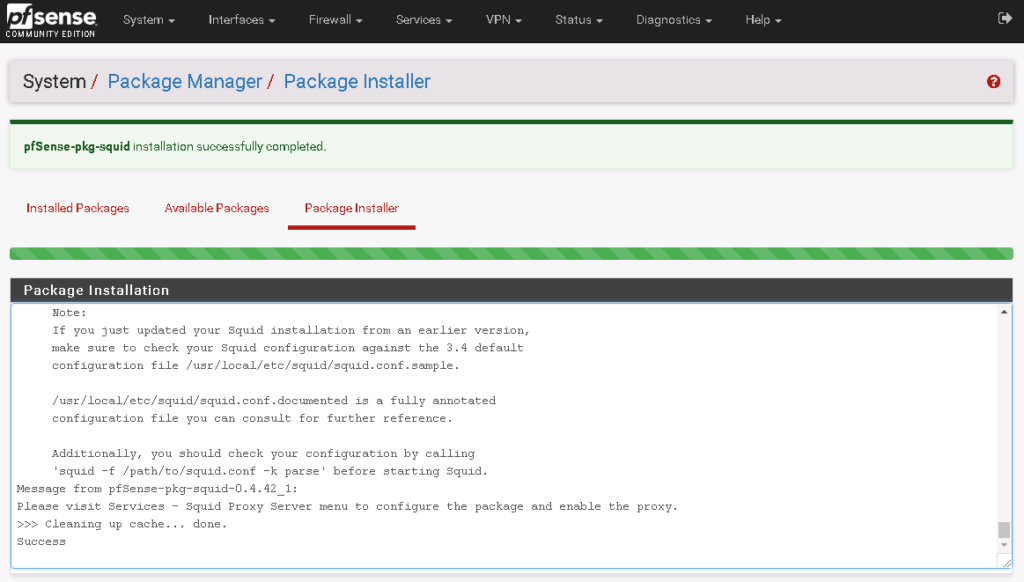This screenshot has height=582, width=1024.
Task: Click the Package Installer breadcrumb link
Action: click(x=357, y=82)
